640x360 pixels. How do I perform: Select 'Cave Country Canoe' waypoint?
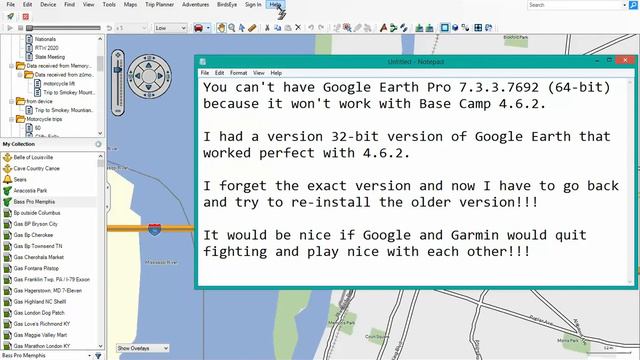[37, 168]
